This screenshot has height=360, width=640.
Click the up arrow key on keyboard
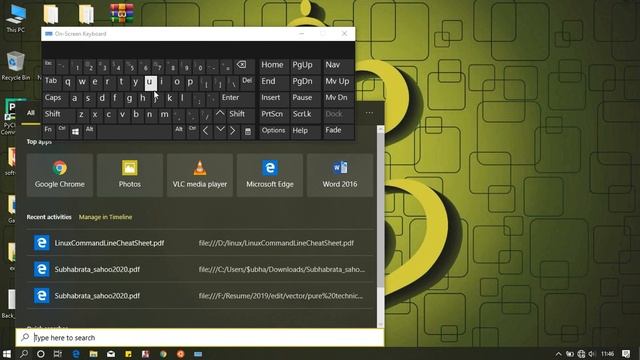[220, 113]
